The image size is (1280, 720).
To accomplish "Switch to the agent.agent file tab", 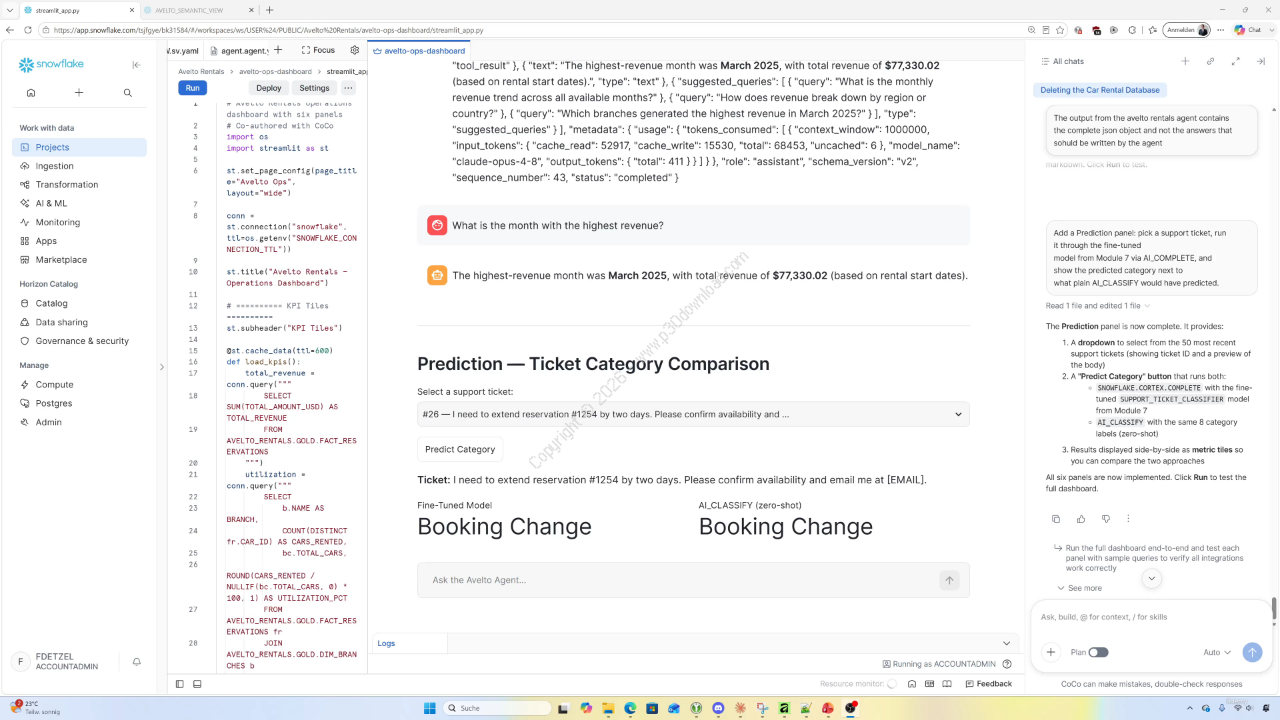I will (243, 50).
